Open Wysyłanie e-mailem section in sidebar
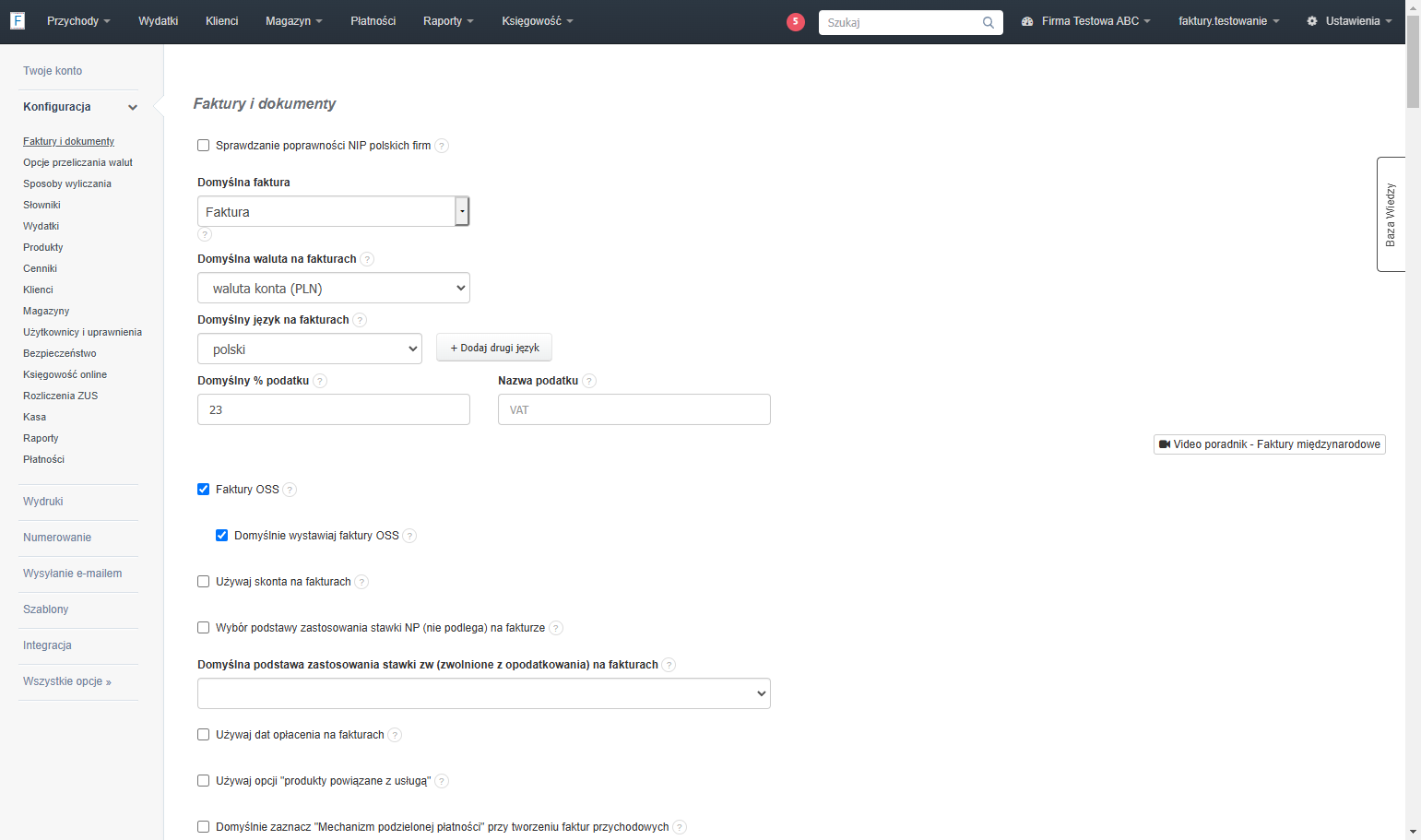Screen dimensions: 1421x840 [73, 574]
